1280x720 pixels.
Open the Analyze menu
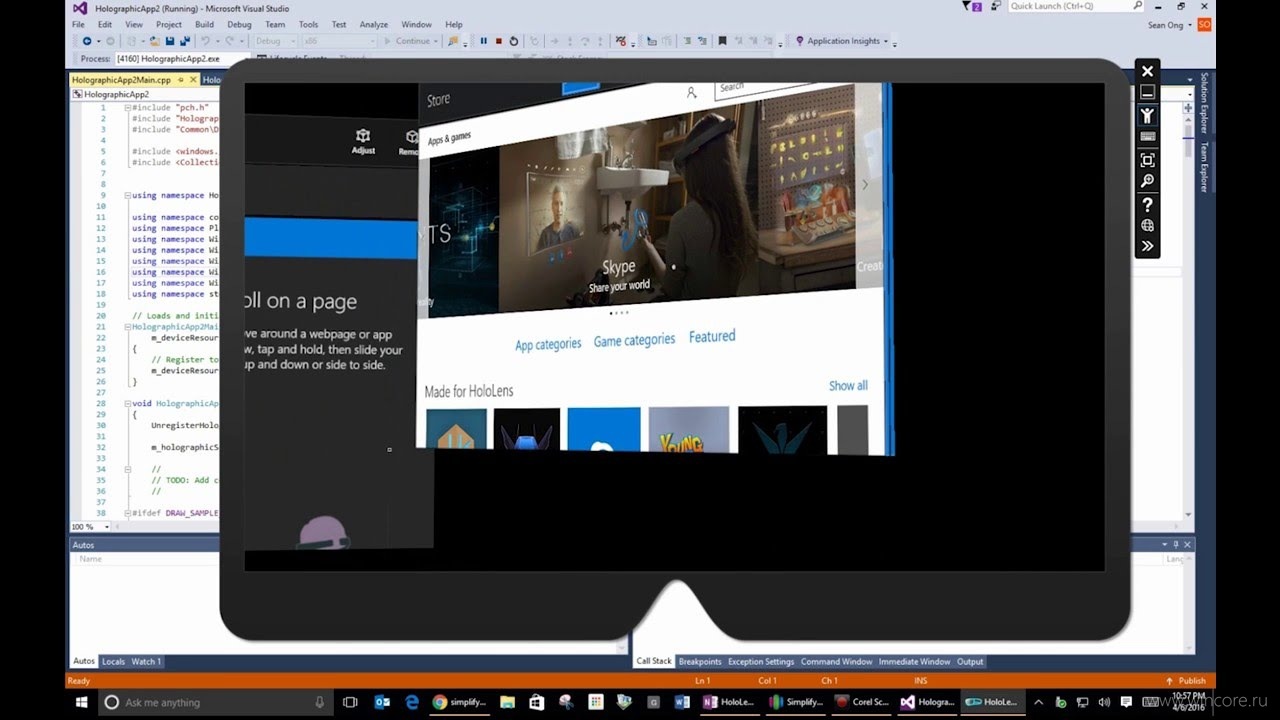pyautogui.click(x=373, y=24)
